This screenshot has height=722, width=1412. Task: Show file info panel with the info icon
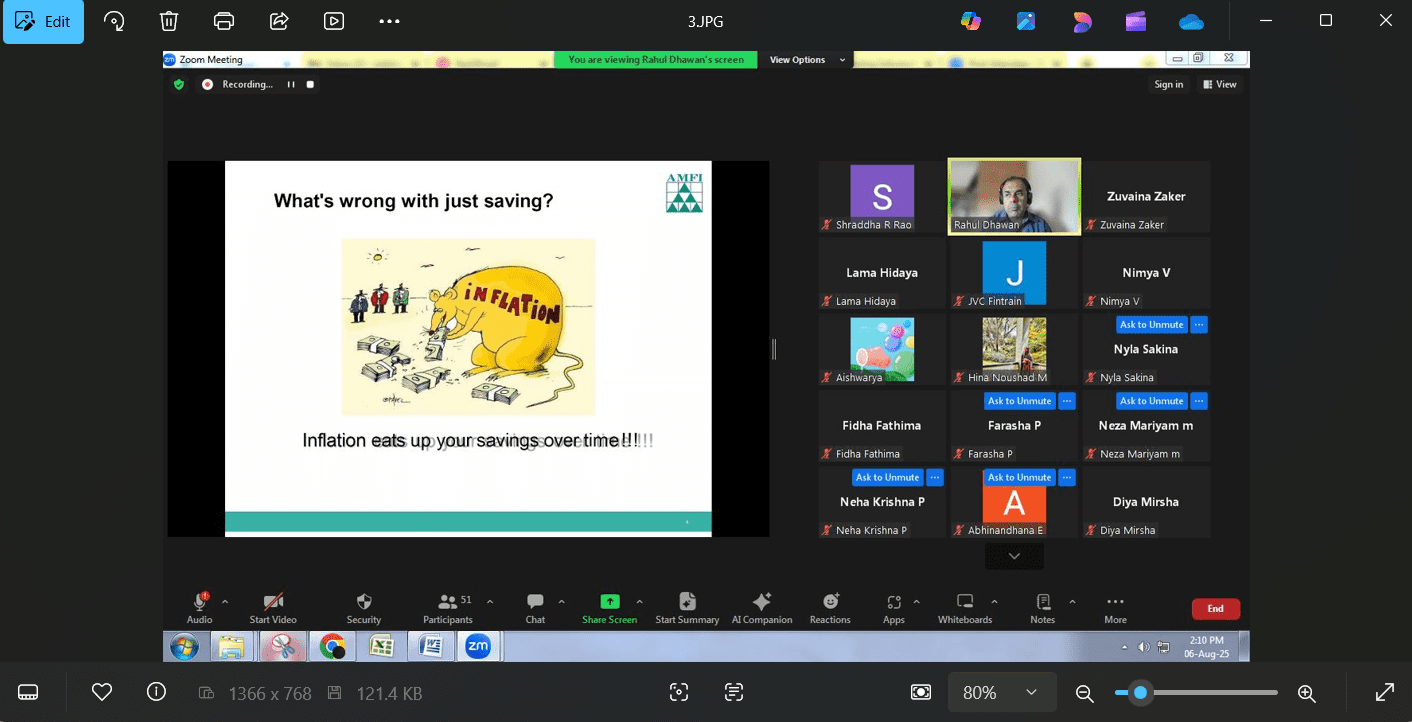pos(156,692)
